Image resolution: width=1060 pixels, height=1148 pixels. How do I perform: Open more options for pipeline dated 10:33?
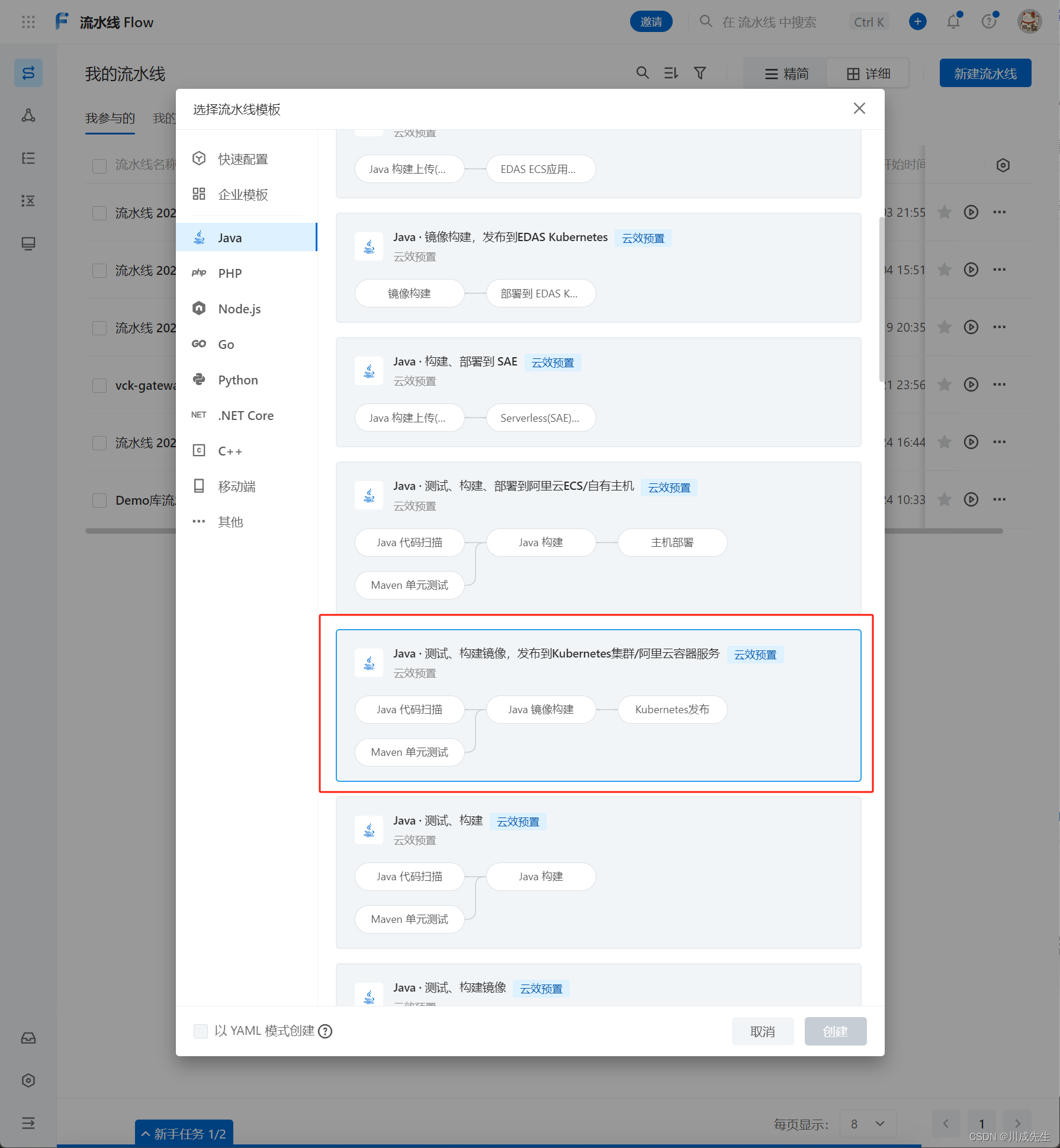point(1000,499)
